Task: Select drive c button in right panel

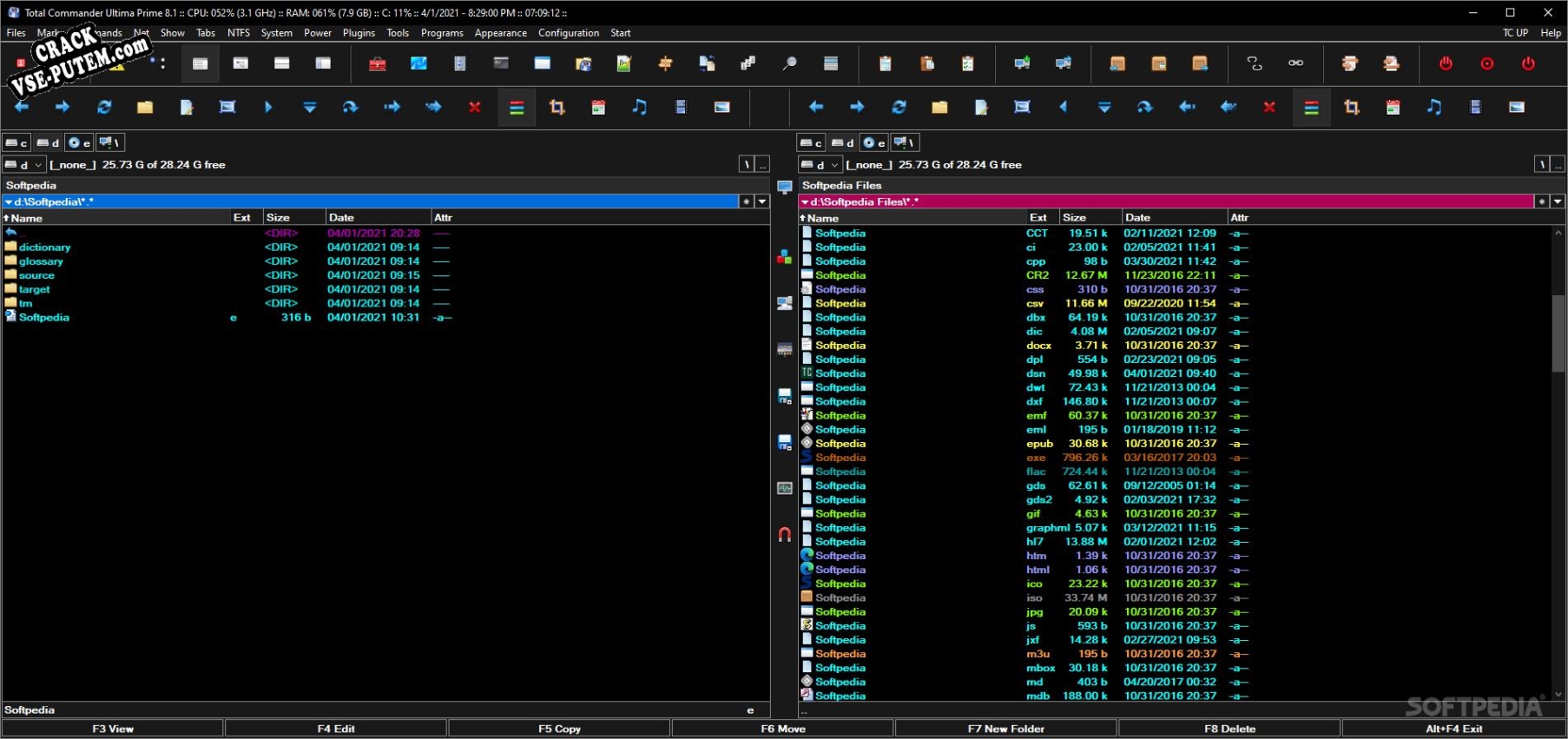Action: [812, 142]
